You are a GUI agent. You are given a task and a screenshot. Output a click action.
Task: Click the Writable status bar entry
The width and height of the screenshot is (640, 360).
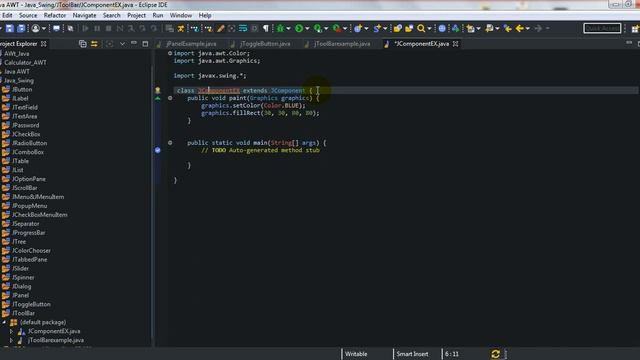pos(356,354)
